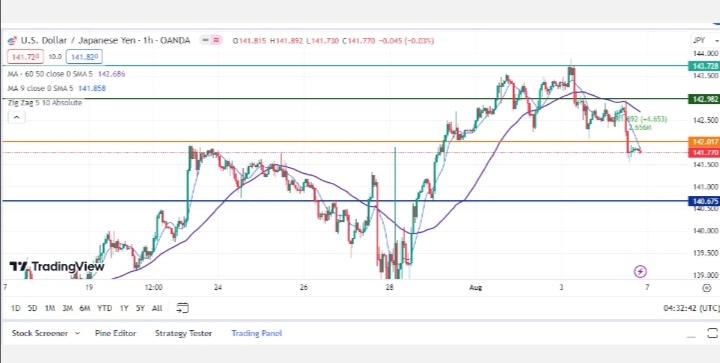Collapse the indicator legend with arrow
The height and width of the screenshot is (363, 720).
pyautogui.click(x=17, y=118)
